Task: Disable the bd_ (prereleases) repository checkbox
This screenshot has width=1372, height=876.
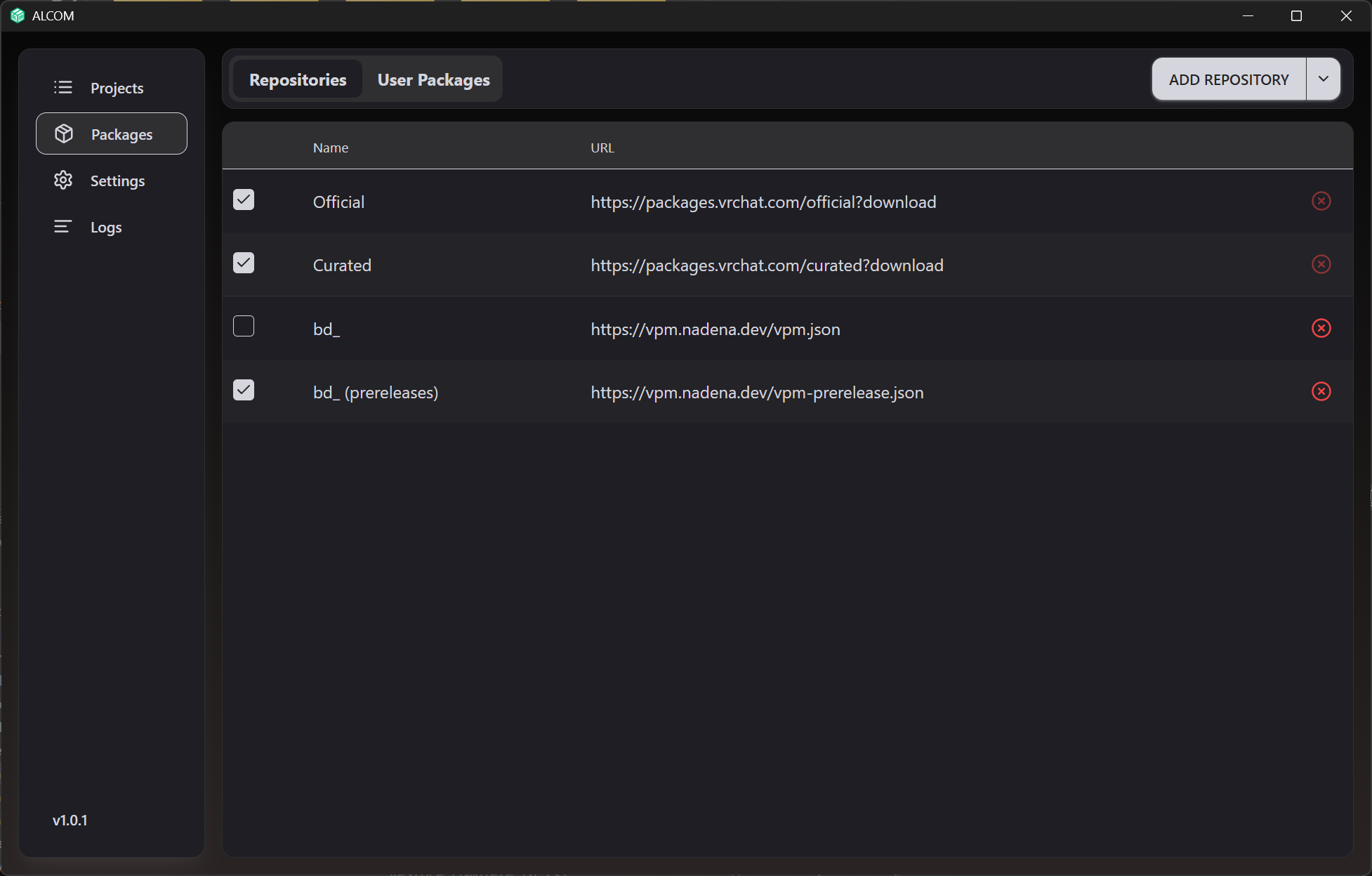Action: [244, 390]
